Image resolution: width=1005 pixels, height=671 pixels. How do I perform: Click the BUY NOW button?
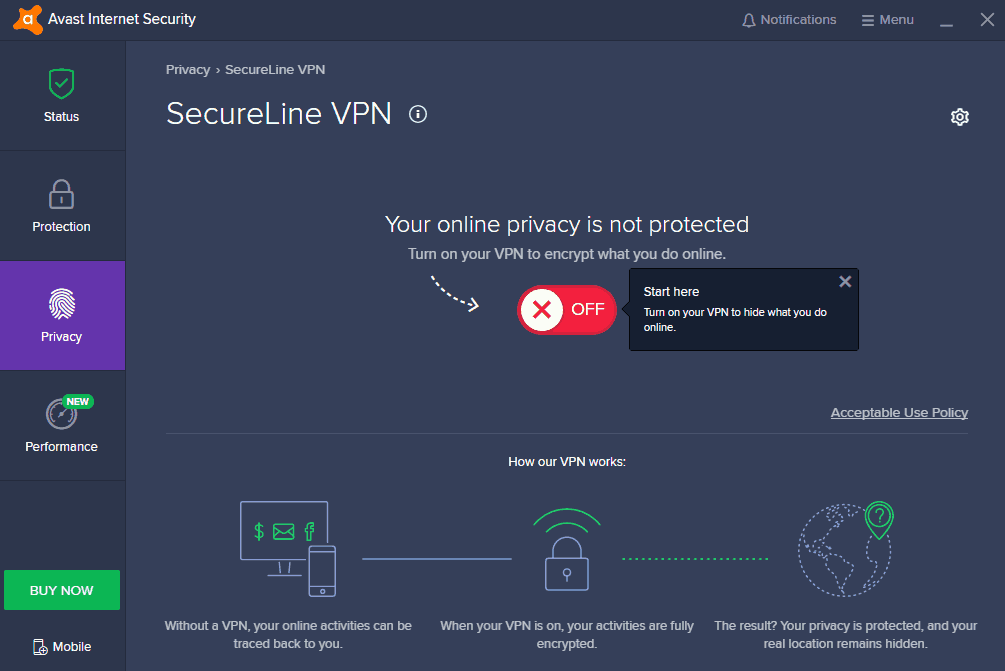pyautogui.click(x=61, y=589)
